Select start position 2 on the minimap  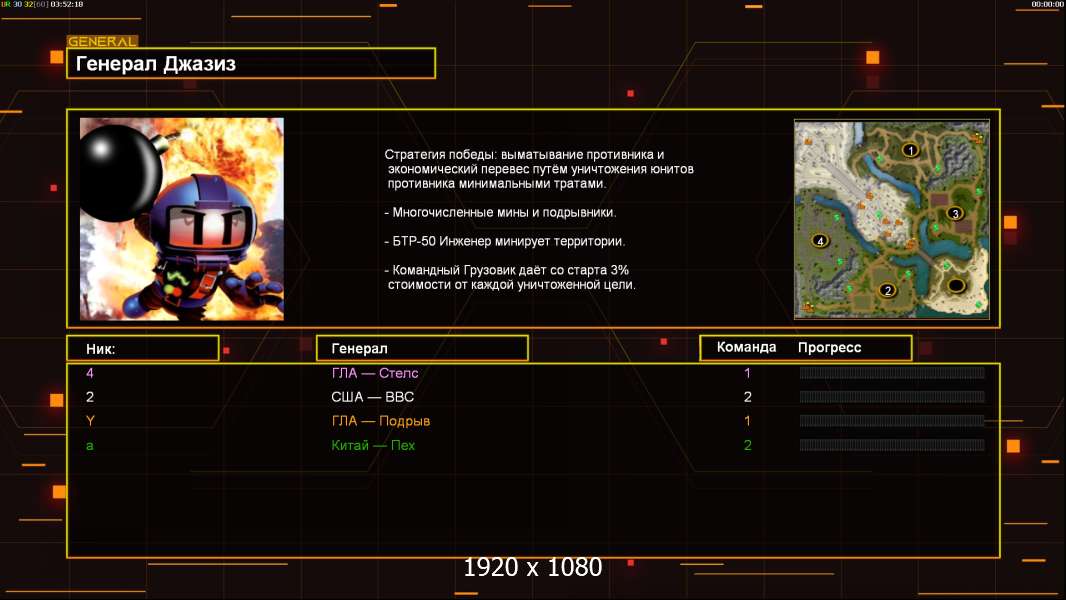(x=887, y=290)
